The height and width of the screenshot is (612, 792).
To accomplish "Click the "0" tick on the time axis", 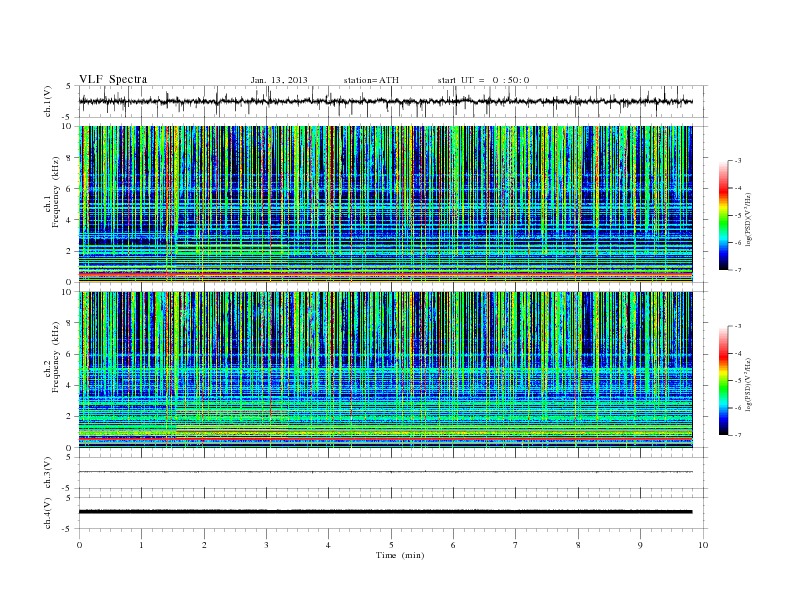I will 79,545.
